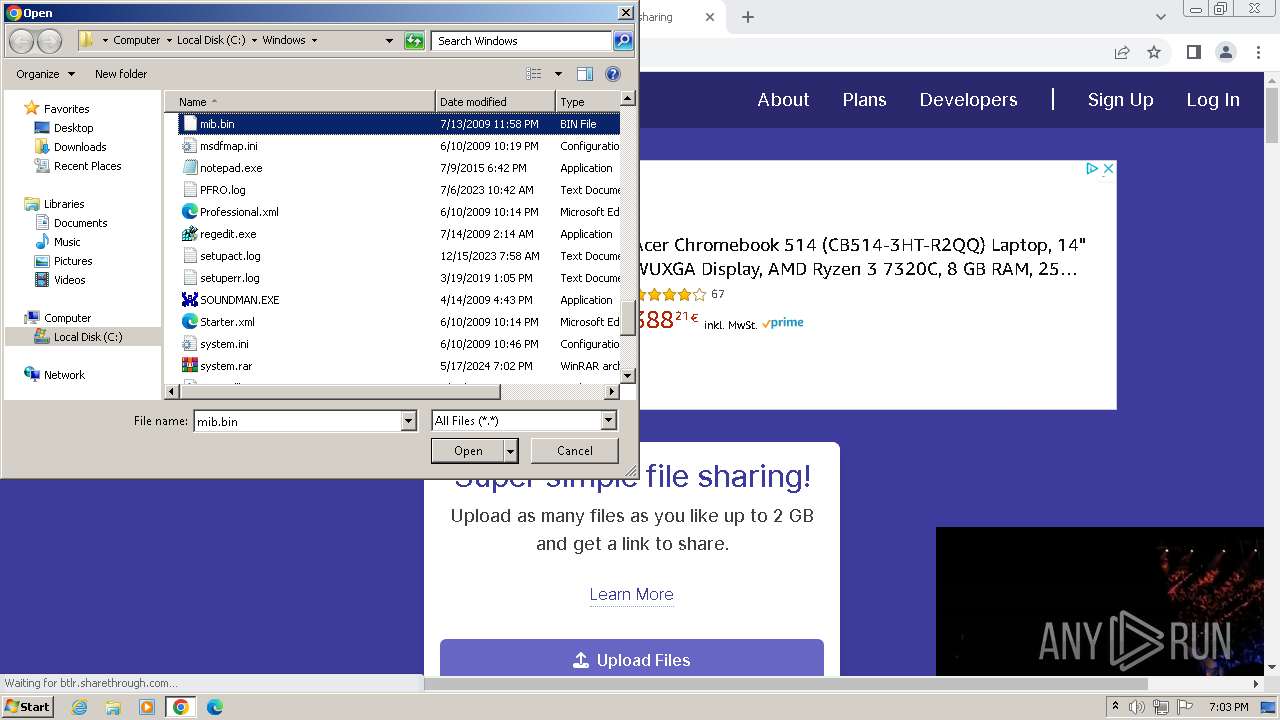Click the change view icon in dialog toolbar

point(534,74)
